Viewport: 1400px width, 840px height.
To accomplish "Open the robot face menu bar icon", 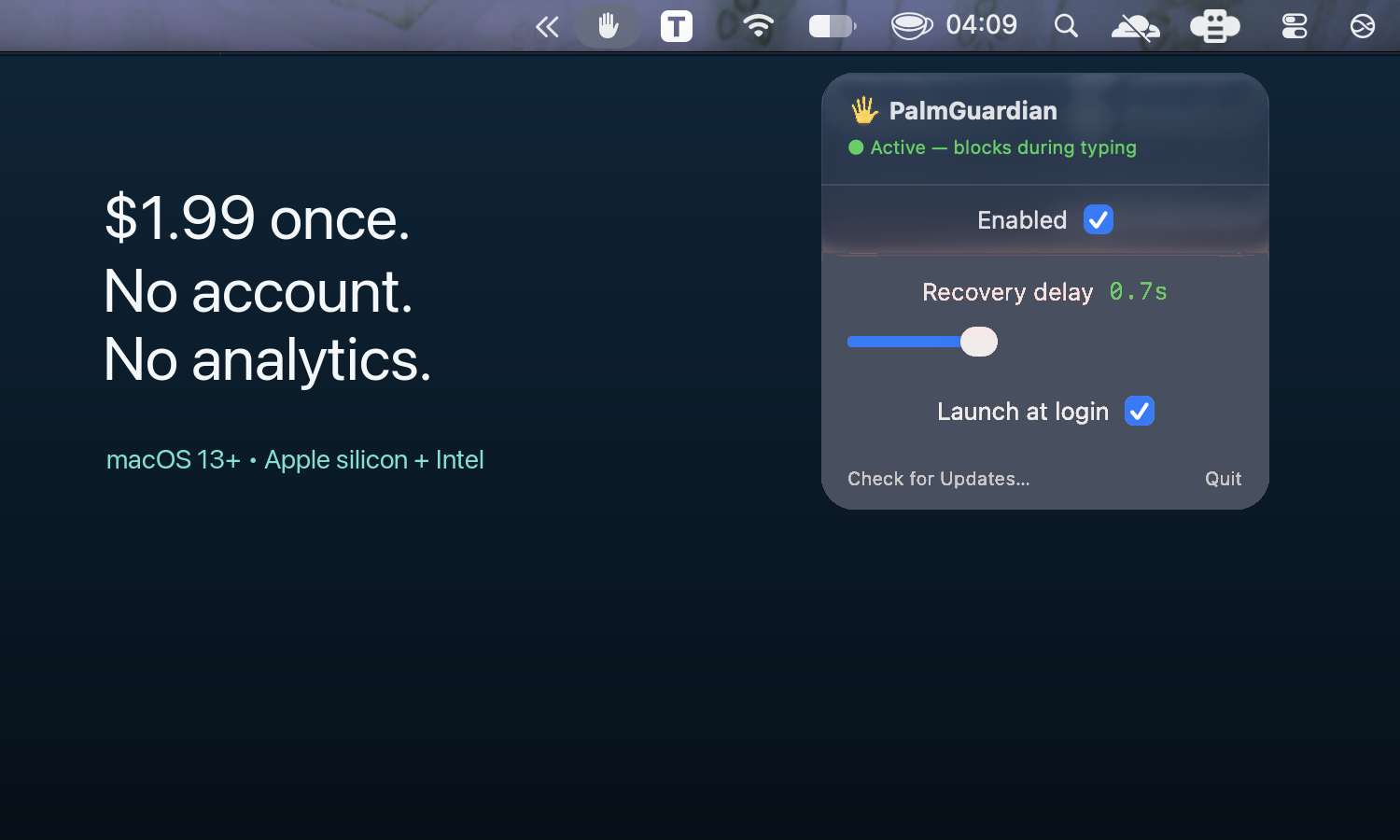I will pos(1214,26).
